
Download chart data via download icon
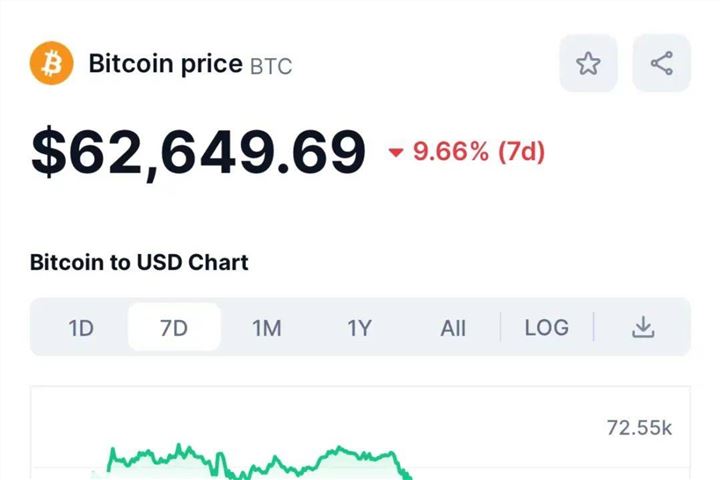pyautogui.click(x=643, y=327)
